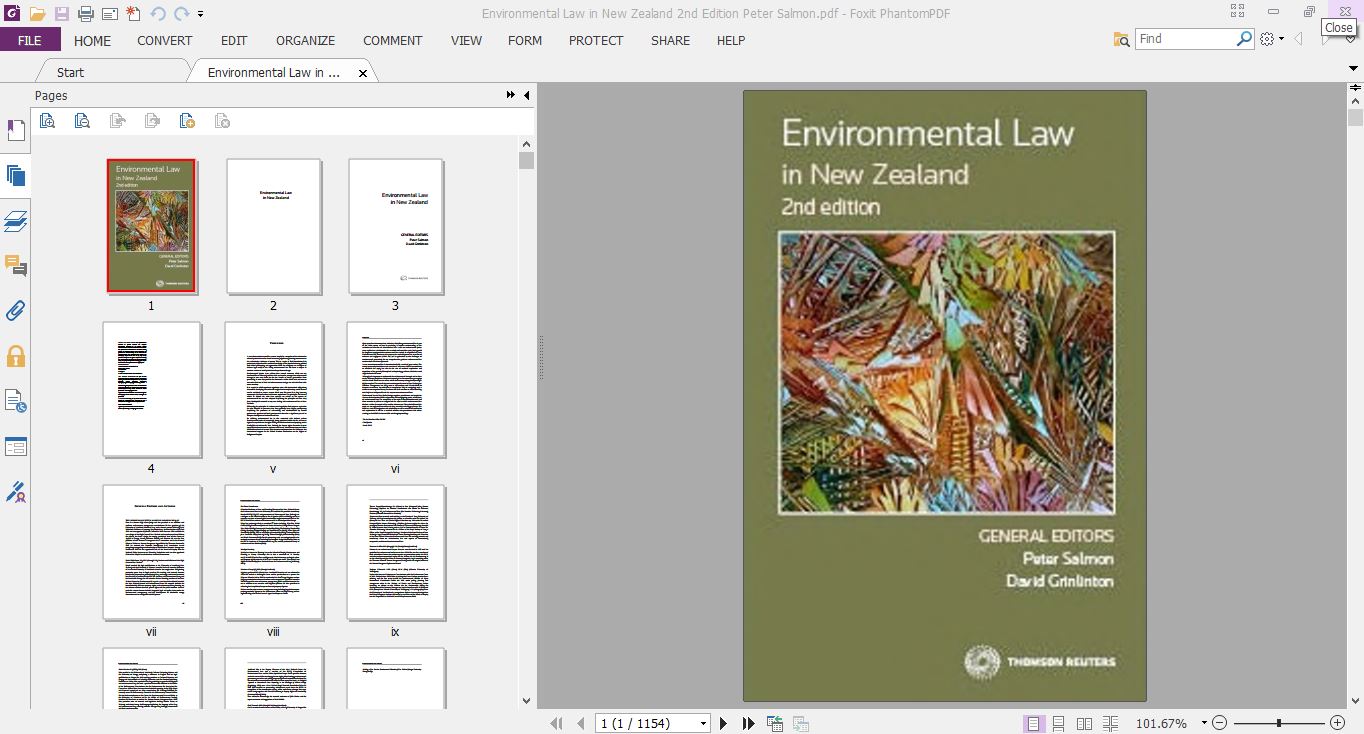
Task: Create a new PDF from the blank page icon
Action: (133, 14)
